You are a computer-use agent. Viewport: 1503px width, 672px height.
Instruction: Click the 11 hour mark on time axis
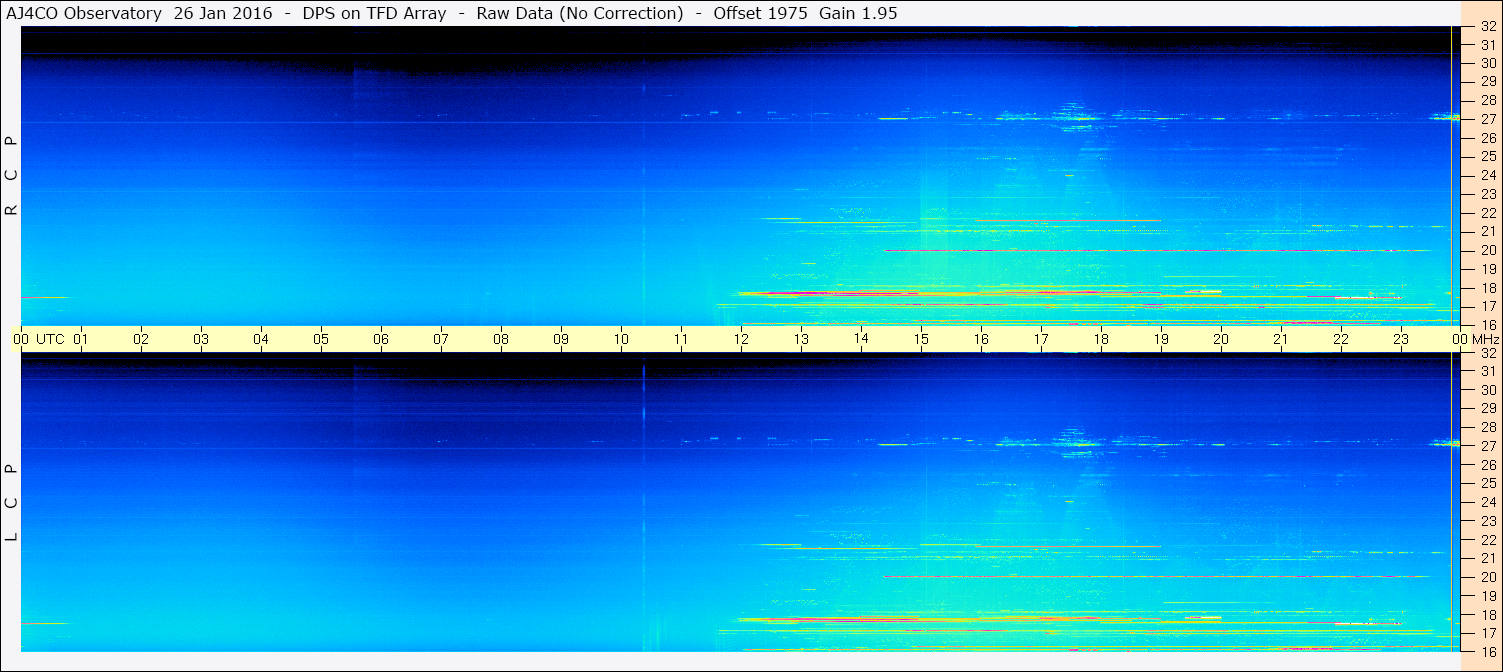(x=681, y=339)
